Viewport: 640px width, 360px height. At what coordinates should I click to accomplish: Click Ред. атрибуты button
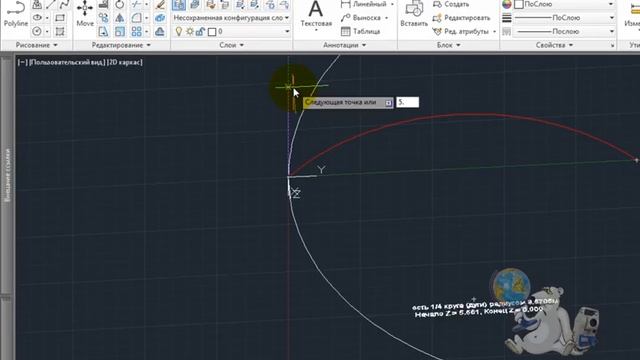click(460, 31)
